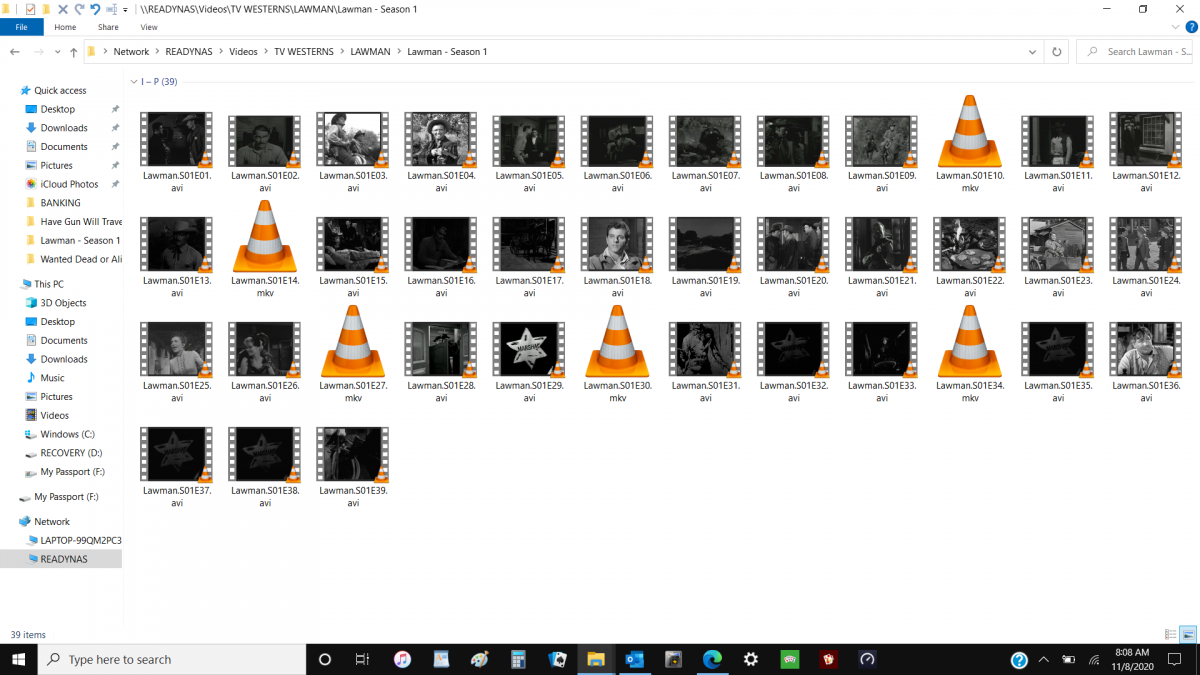The width and height of the screenshot is (1200, 675).
Task: Launch Microsoft Edge from taskbar
Action: coord(712,660)
